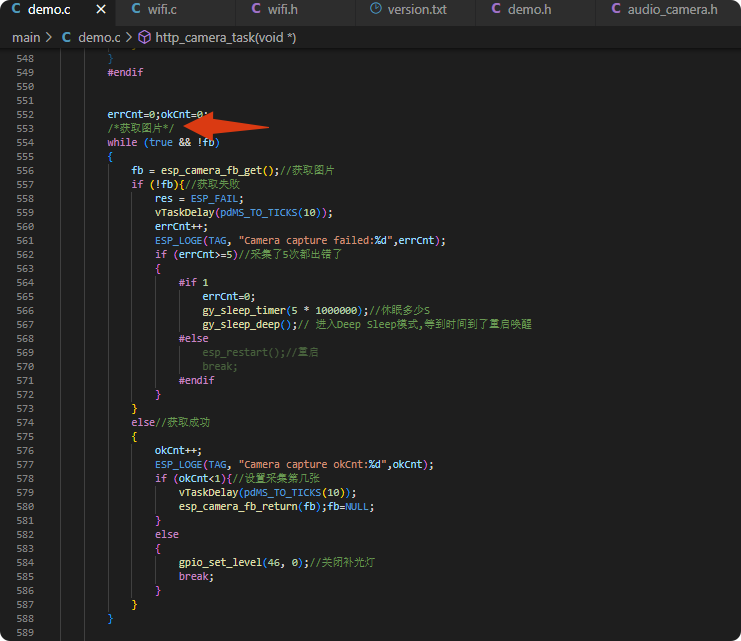Open the wifi.h editor tab
Viewport: 741px width, 641px height.
(x=282, y=9)
